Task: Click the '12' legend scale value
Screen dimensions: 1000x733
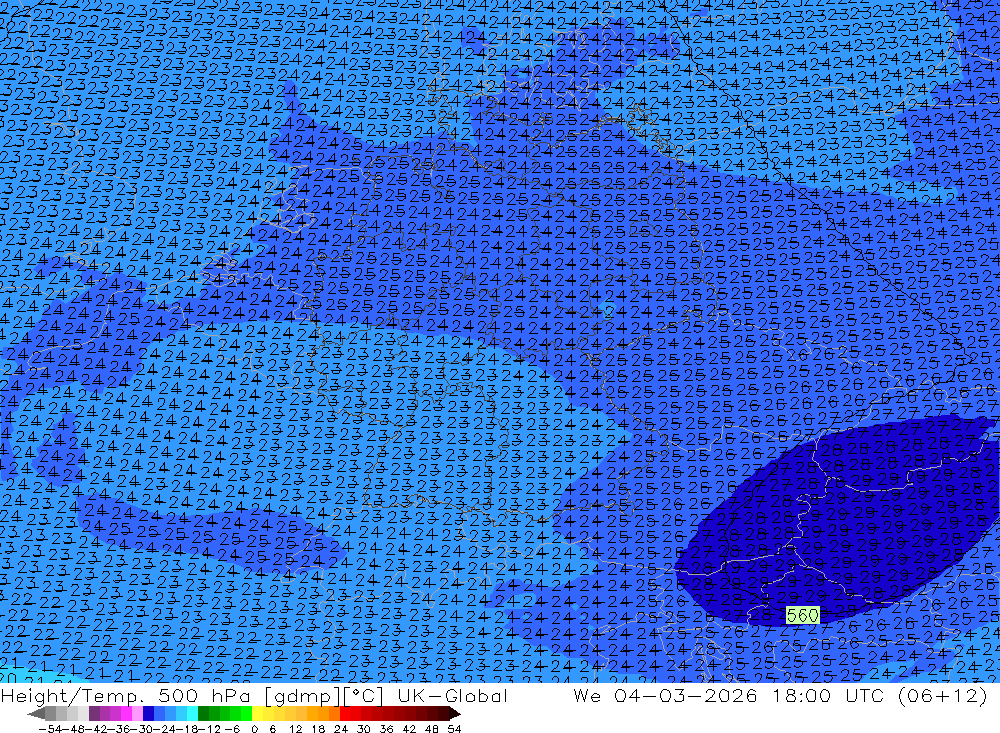Action: [x=296, y=729]
